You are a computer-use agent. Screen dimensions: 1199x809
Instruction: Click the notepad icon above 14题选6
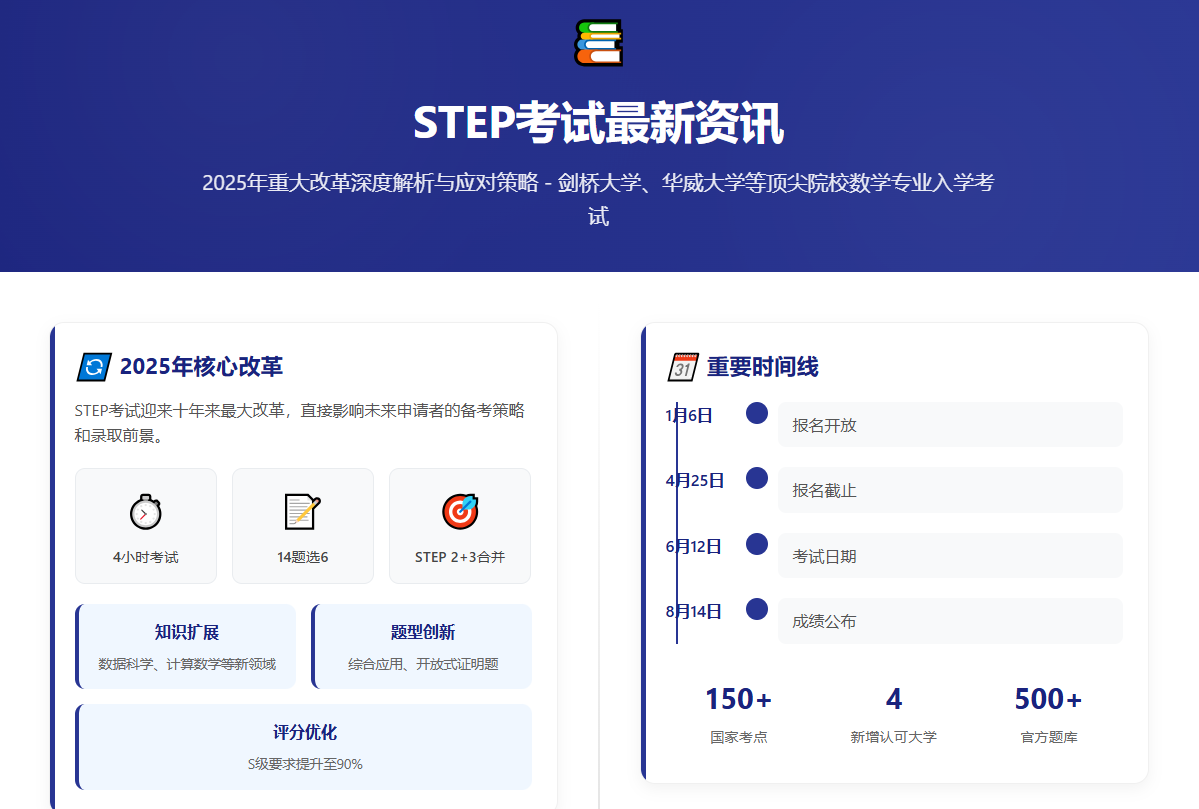point(302,512)
